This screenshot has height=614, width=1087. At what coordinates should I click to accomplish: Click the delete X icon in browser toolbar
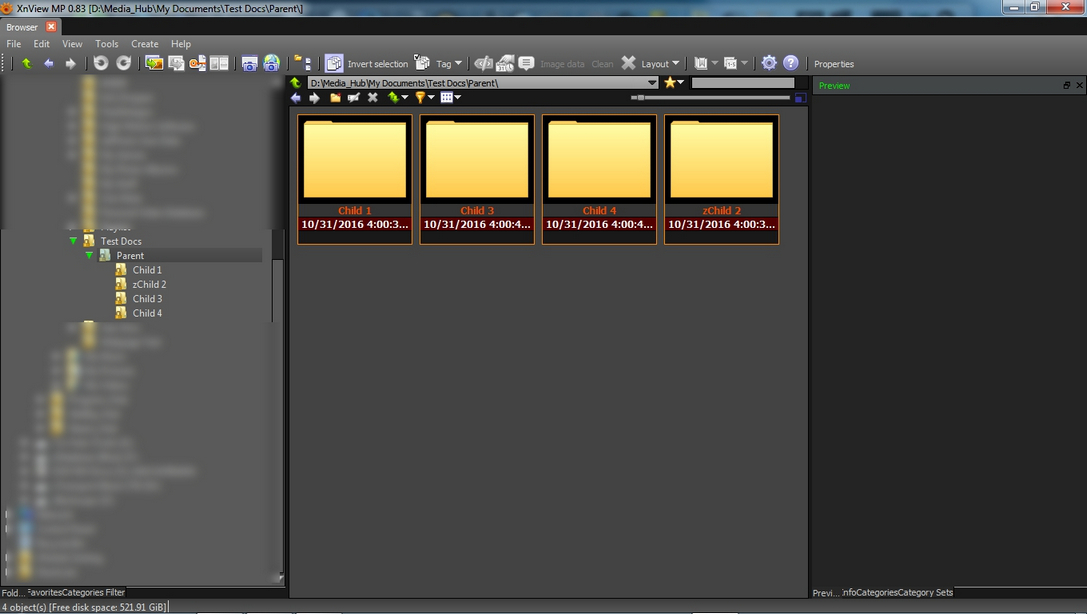(x=373, y=98)
